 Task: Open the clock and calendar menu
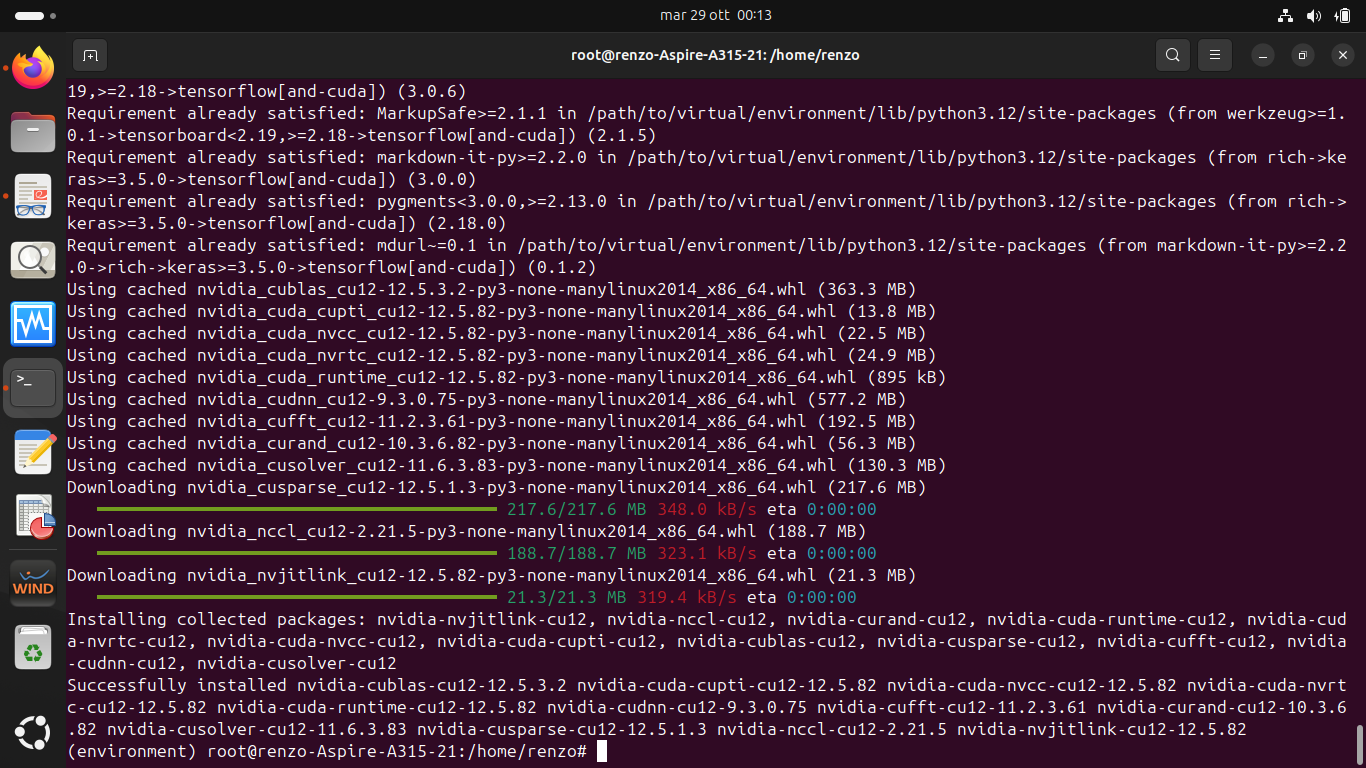coord(716,15)
